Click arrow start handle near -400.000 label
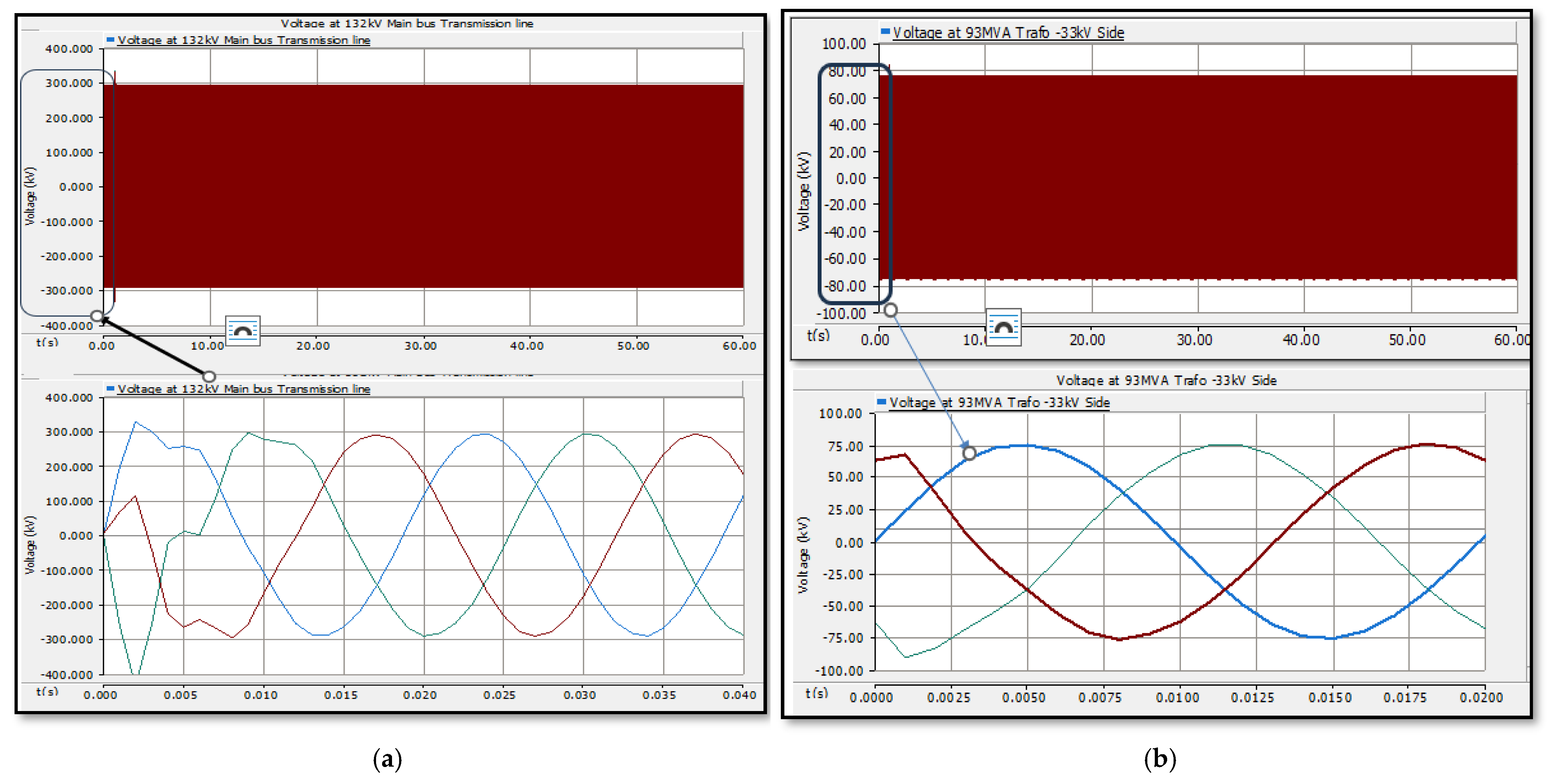Image resolution: width=1556 pixels, height=784 pixels. (x=97, y=316)
